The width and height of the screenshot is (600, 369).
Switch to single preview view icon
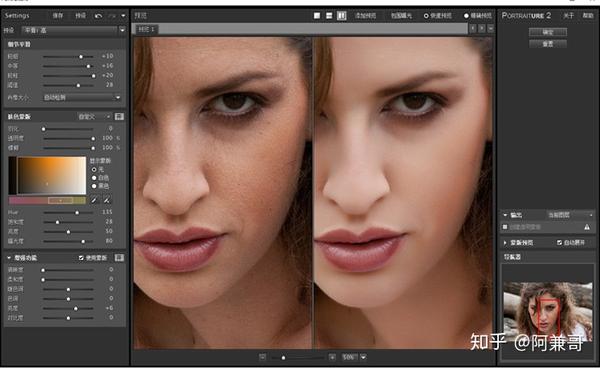[317, 16]
